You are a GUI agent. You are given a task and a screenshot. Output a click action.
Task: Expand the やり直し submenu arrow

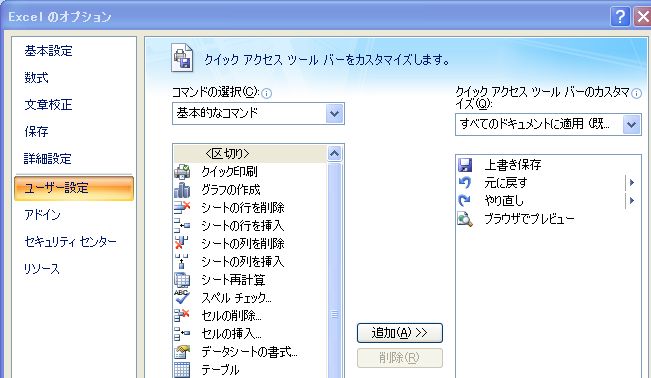coord(631,201)
